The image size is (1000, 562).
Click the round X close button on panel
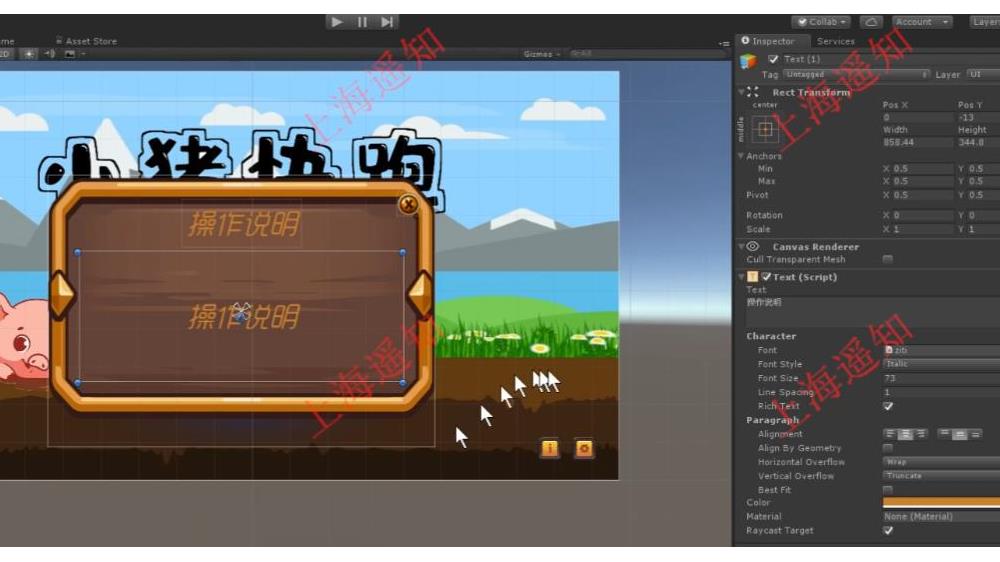click(x=408, y=204)
